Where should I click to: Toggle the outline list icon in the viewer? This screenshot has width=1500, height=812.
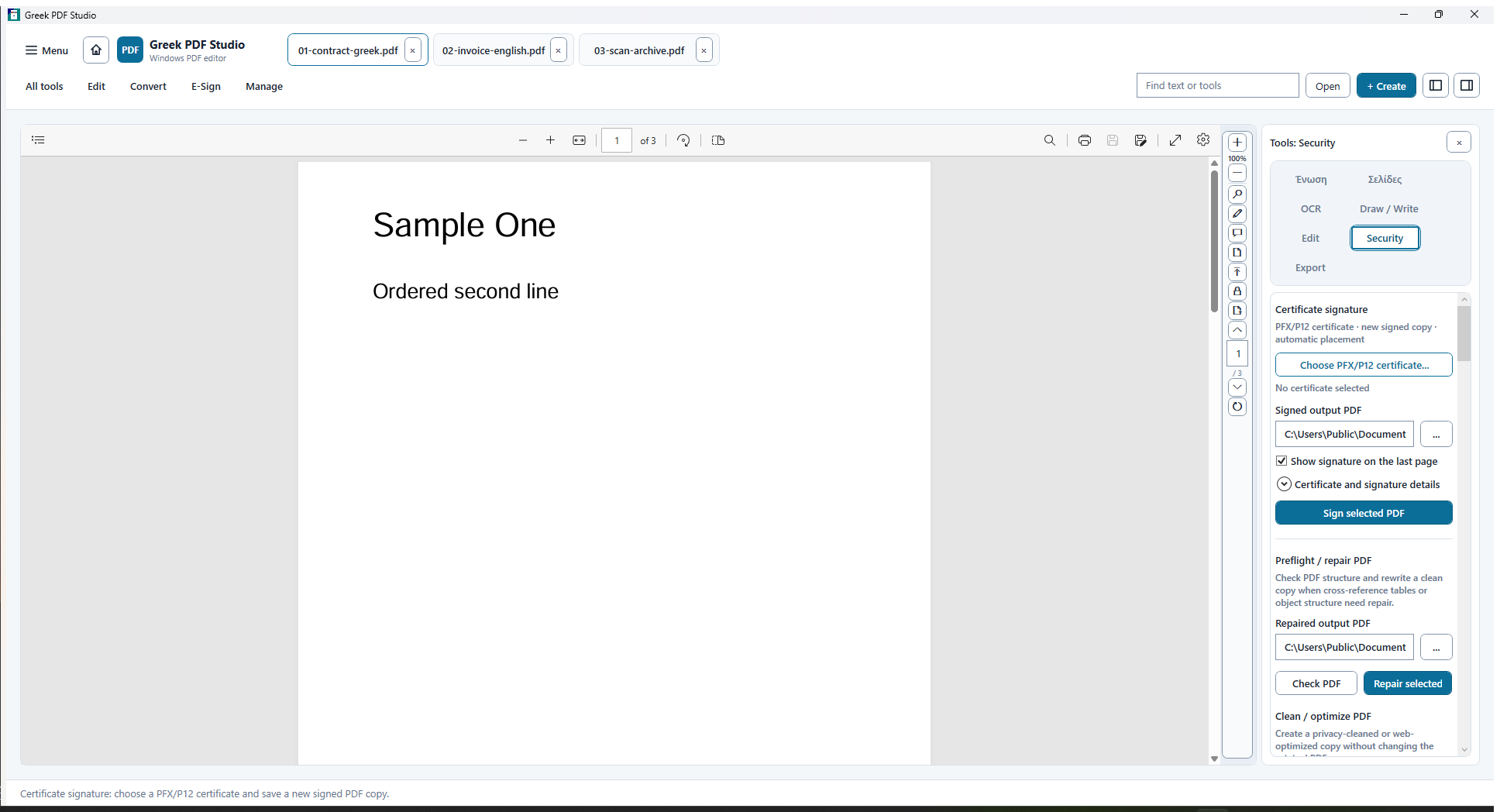pos(38,139)
